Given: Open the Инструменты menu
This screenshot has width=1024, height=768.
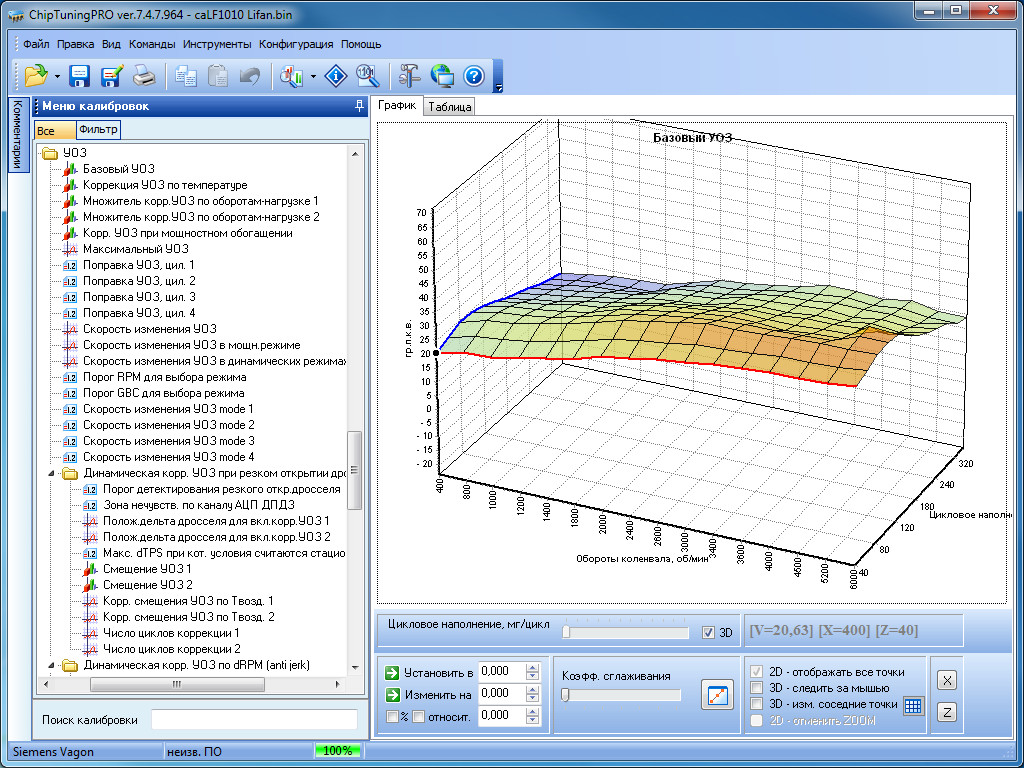Looking at the screenshot, I should pyautogui.click(x=217, y=44).
